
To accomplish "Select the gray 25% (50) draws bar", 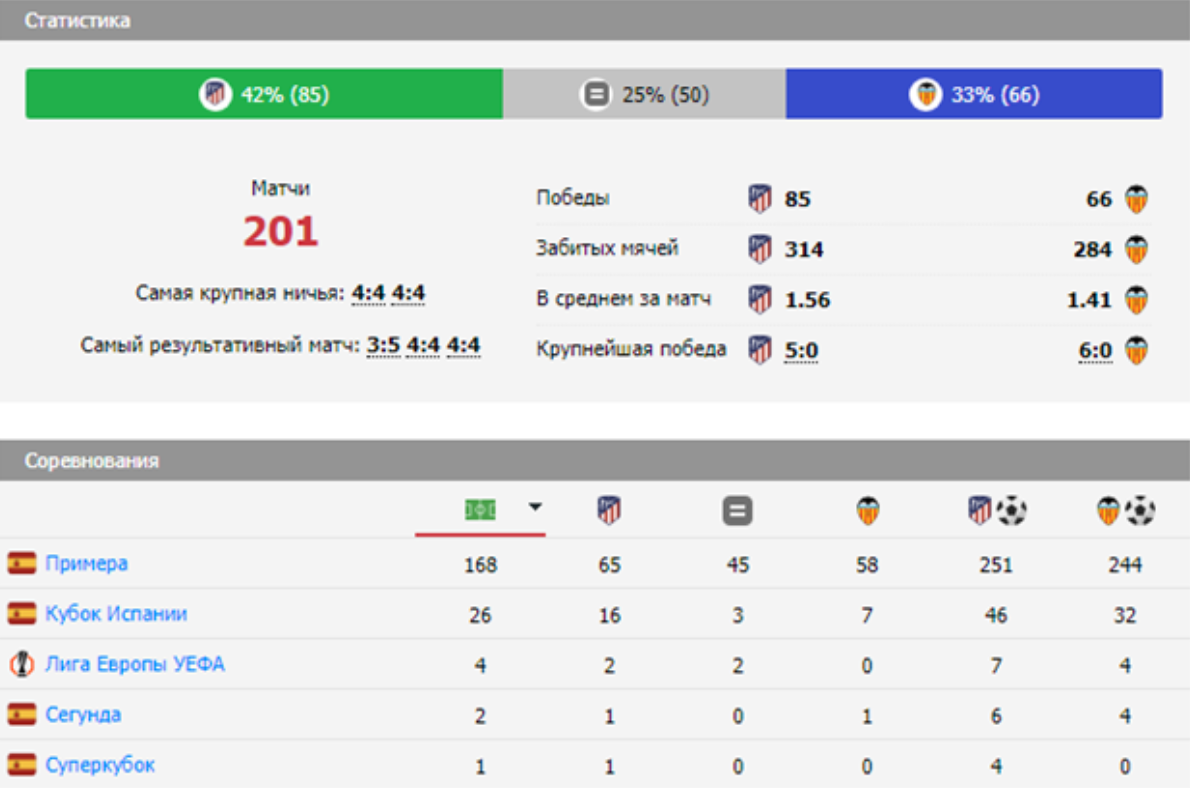I will (x=644, y=95).
